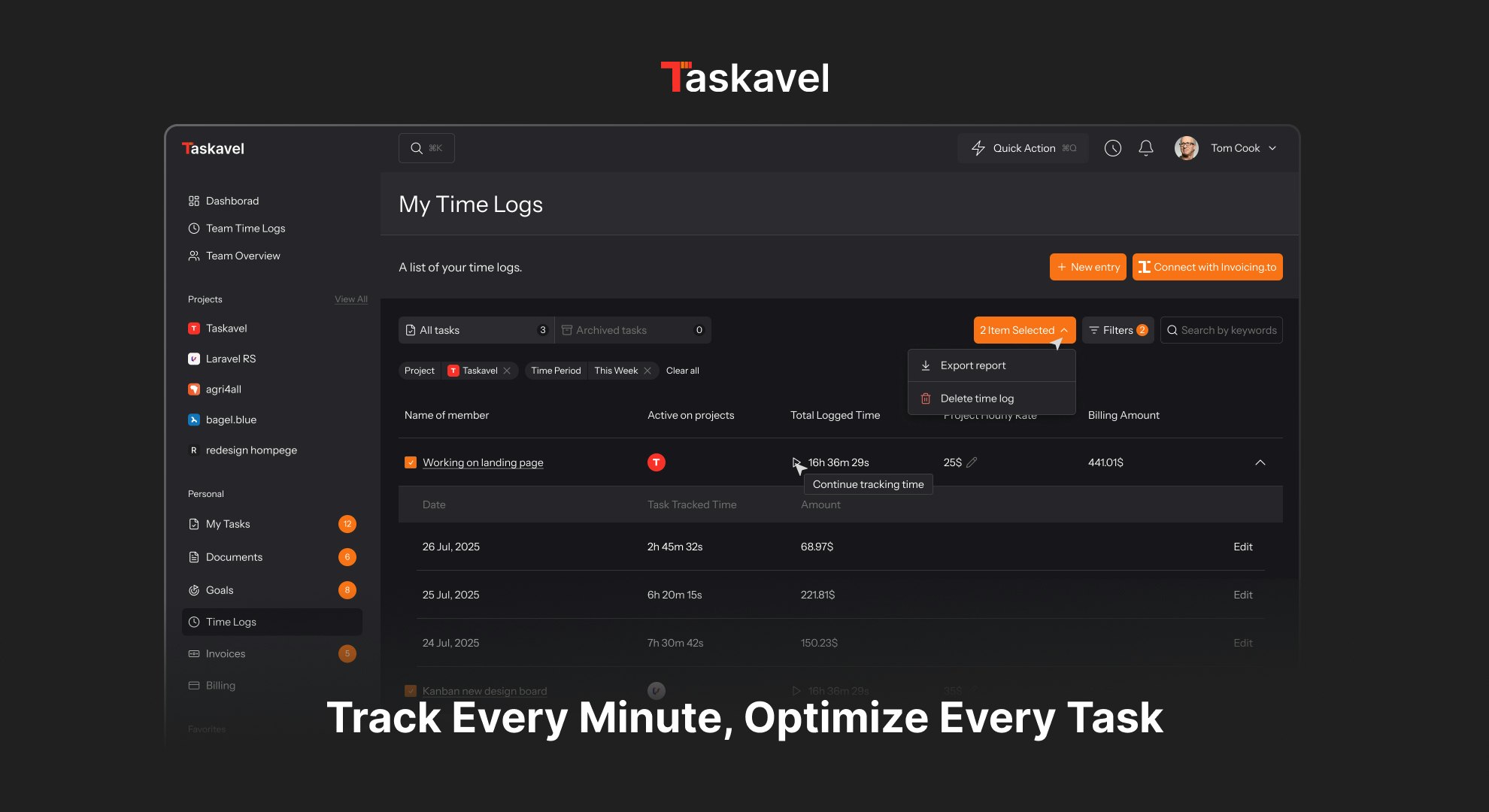The image size is (1489, 812).
Task: Select the Taskavel project icon in sidebar
Action: 194,328
